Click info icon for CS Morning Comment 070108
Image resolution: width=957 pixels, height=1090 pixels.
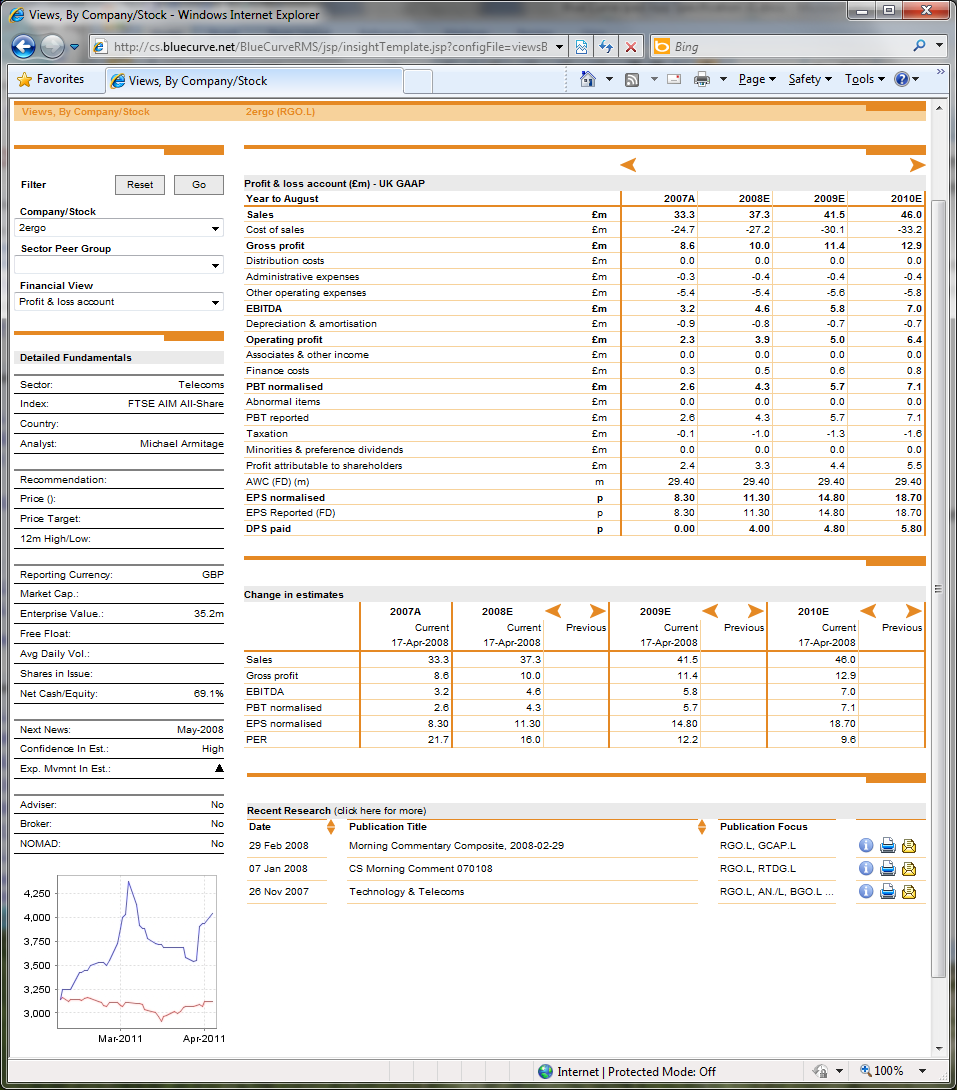pyautogui.click(x=866, y=868)
